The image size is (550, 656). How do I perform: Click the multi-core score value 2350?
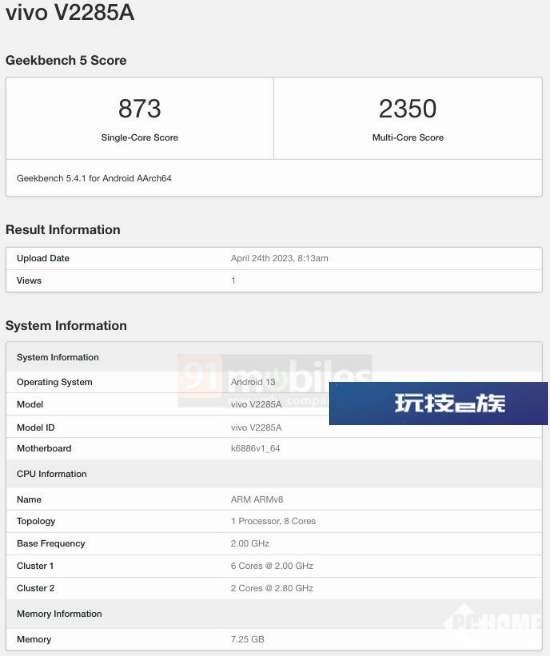tap(408, 108)
